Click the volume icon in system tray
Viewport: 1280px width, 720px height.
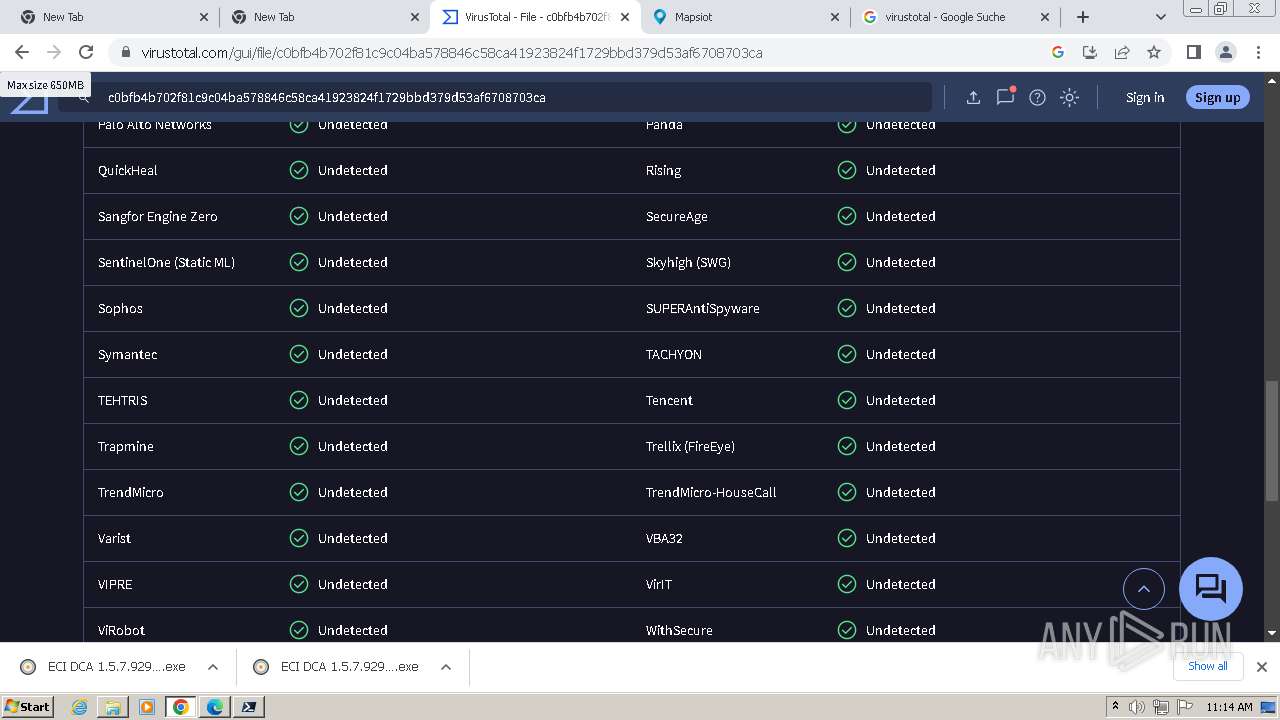1137,707
